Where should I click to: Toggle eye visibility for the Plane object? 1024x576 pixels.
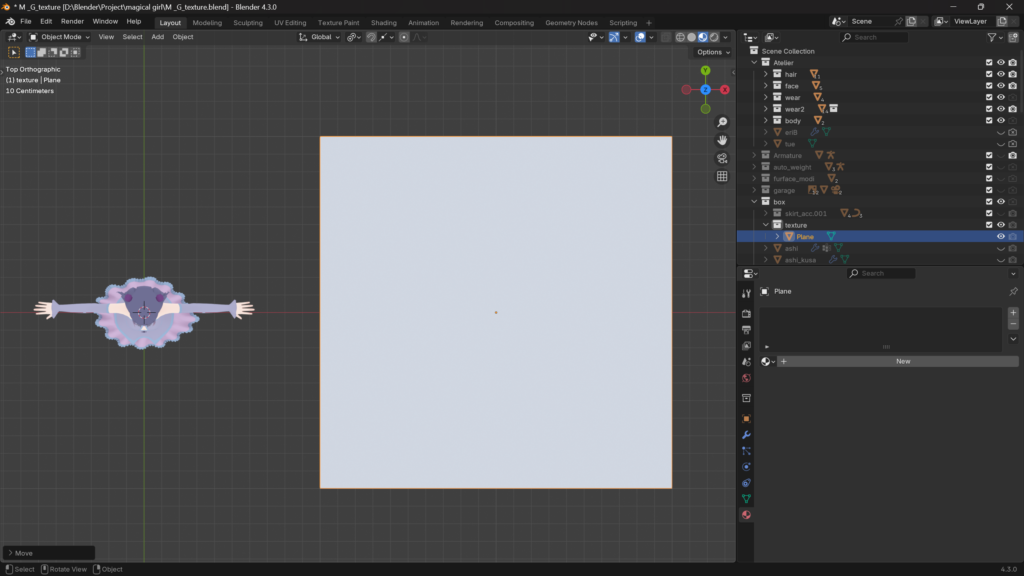tap(1000, 237)
